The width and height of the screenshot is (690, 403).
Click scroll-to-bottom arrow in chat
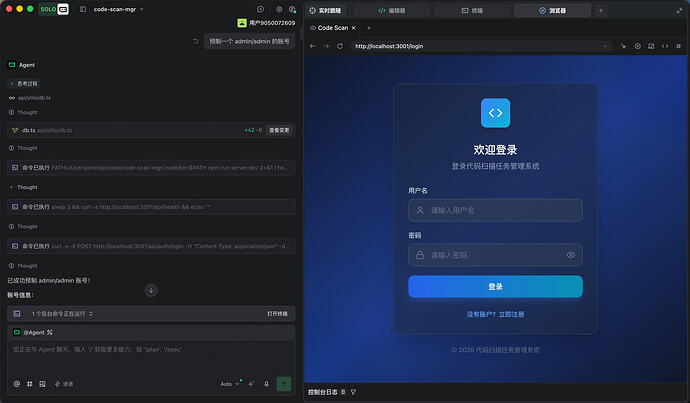pos(151,290)
